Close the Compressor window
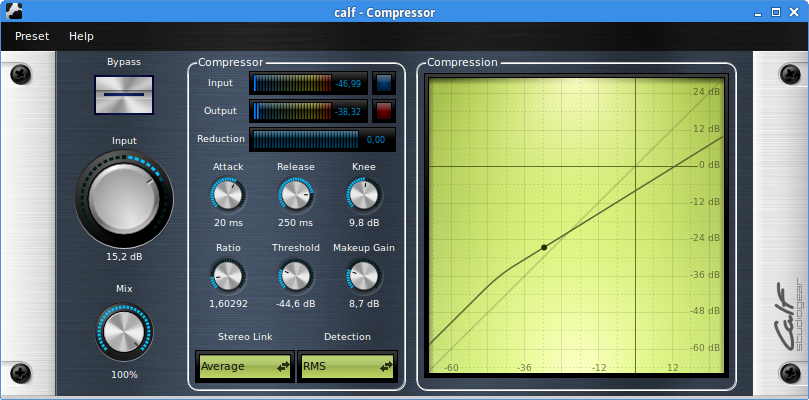This screenshot has height=400, width=809. tap(792, 12)
